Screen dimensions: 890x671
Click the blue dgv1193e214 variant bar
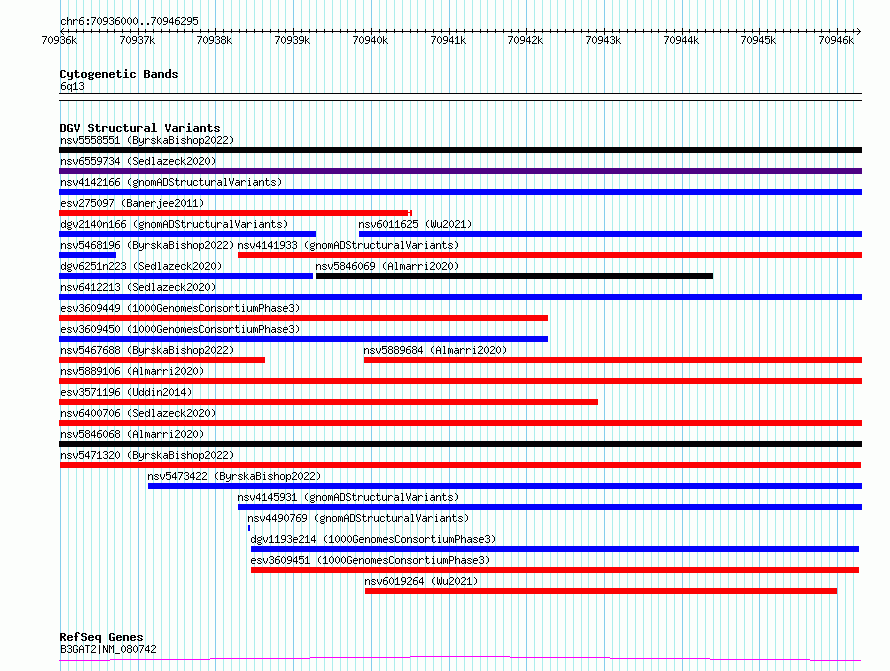pyautogui.click(x=555, y=549)
